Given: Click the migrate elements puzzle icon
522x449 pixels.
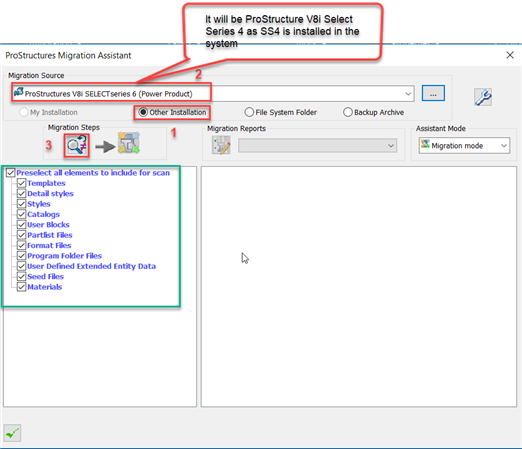Looking at the screenshot, I should tap(129, 143).
